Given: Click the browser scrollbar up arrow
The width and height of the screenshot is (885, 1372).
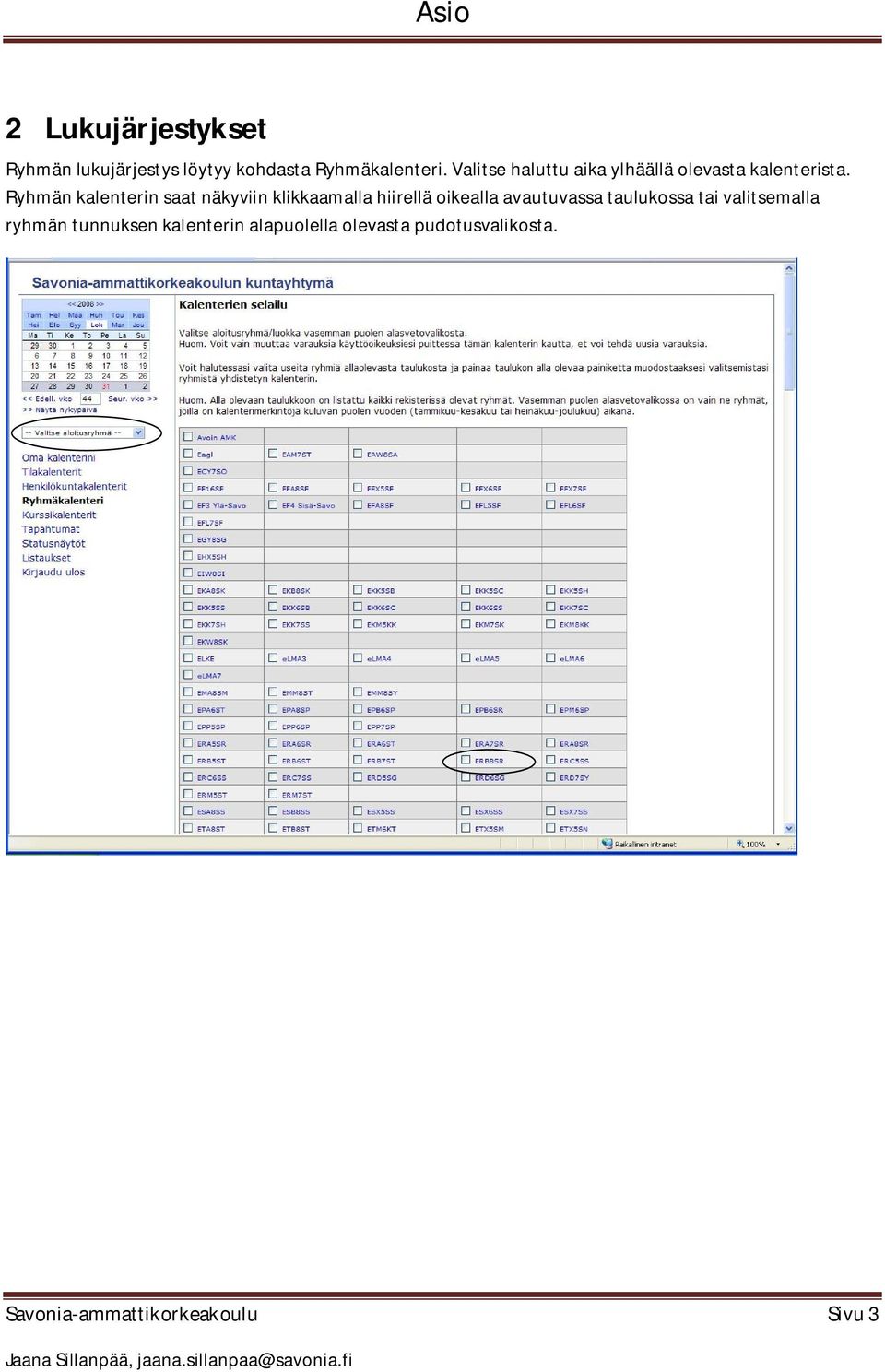Looking at the screenshot, I should 789,268.
